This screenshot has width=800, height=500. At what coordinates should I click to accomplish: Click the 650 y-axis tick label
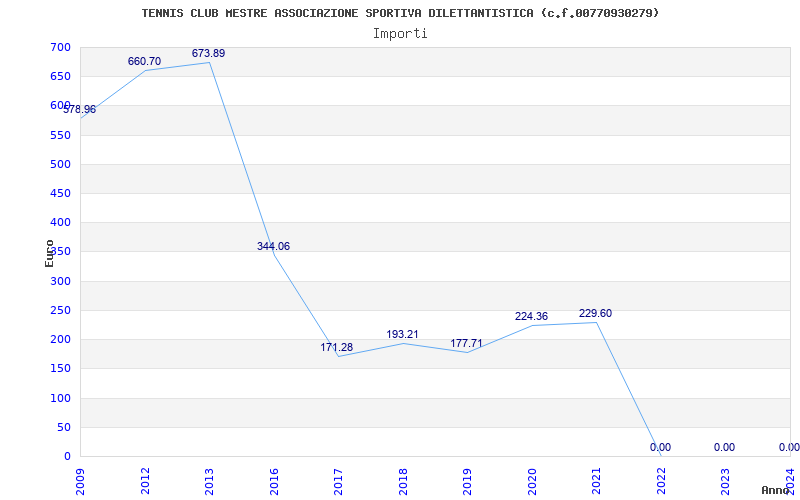point(60,77)
